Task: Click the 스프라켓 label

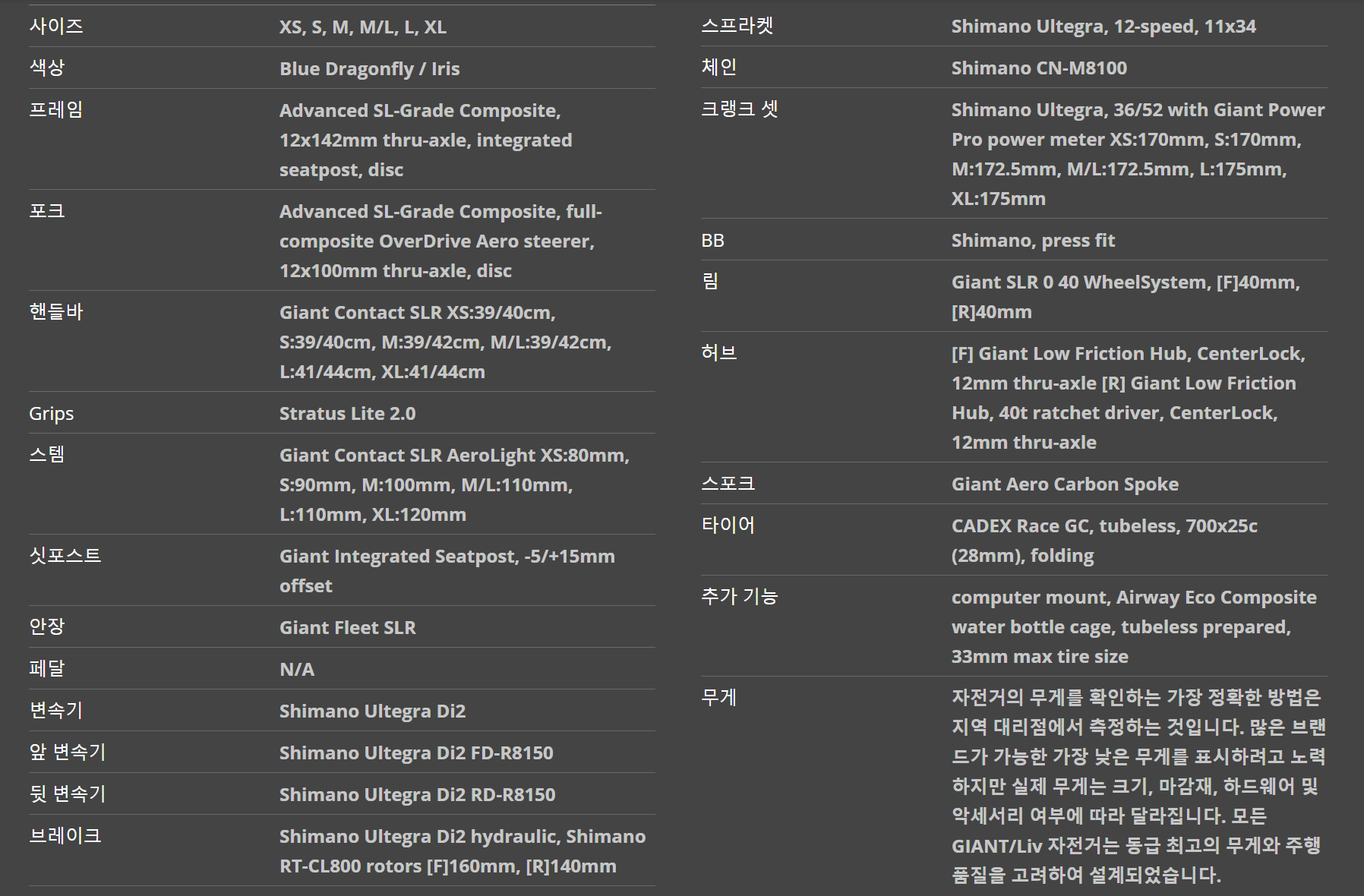Action: (x=737, y=26)
